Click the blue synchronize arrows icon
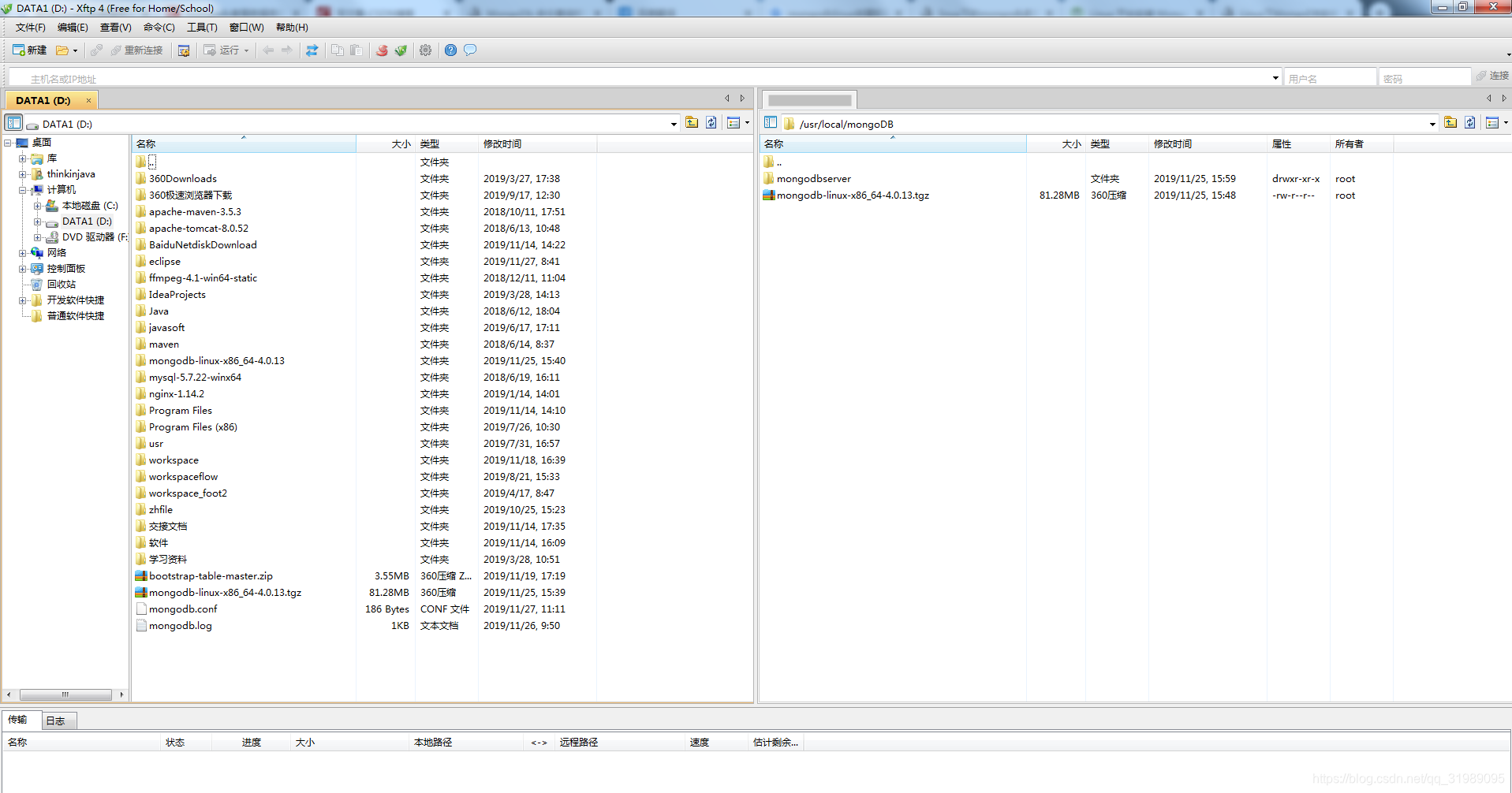The width and height of the screenshot is (1512, 793). click(312, 50)
